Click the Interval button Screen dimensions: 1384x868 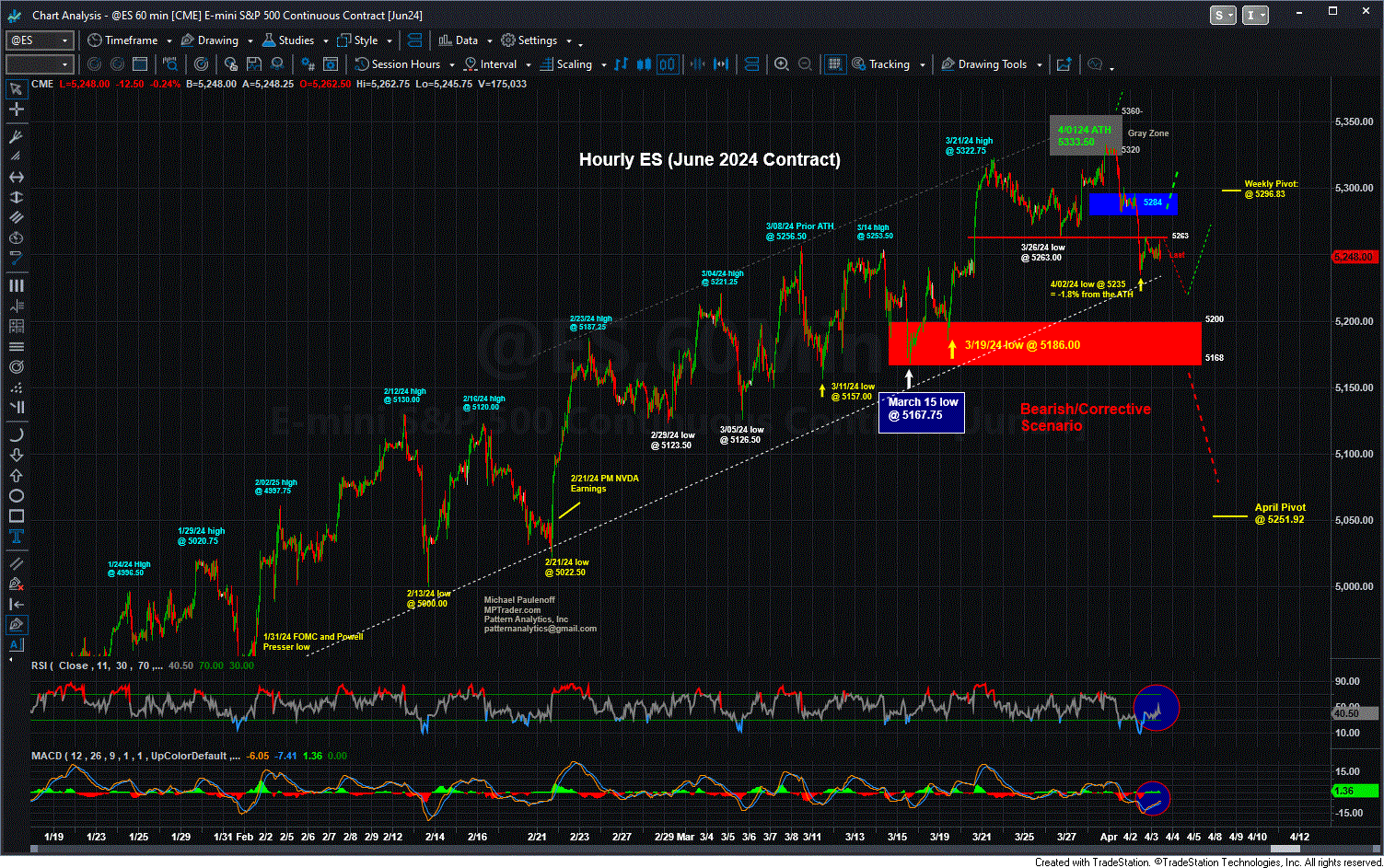490,64
